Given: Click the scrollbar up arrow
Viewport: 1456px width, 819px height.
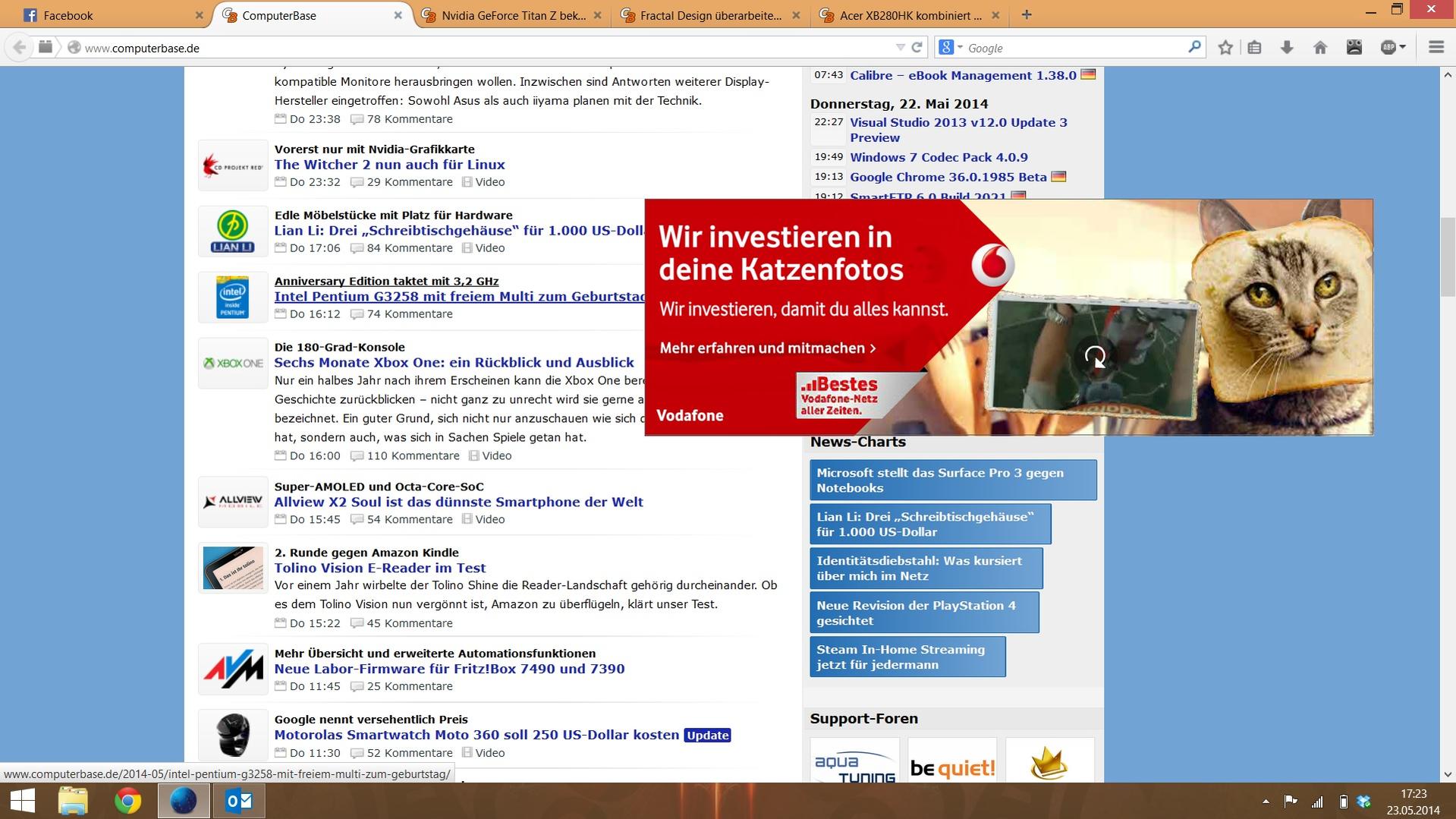Looking at the screenshot, I should (x=1447, y=74).
